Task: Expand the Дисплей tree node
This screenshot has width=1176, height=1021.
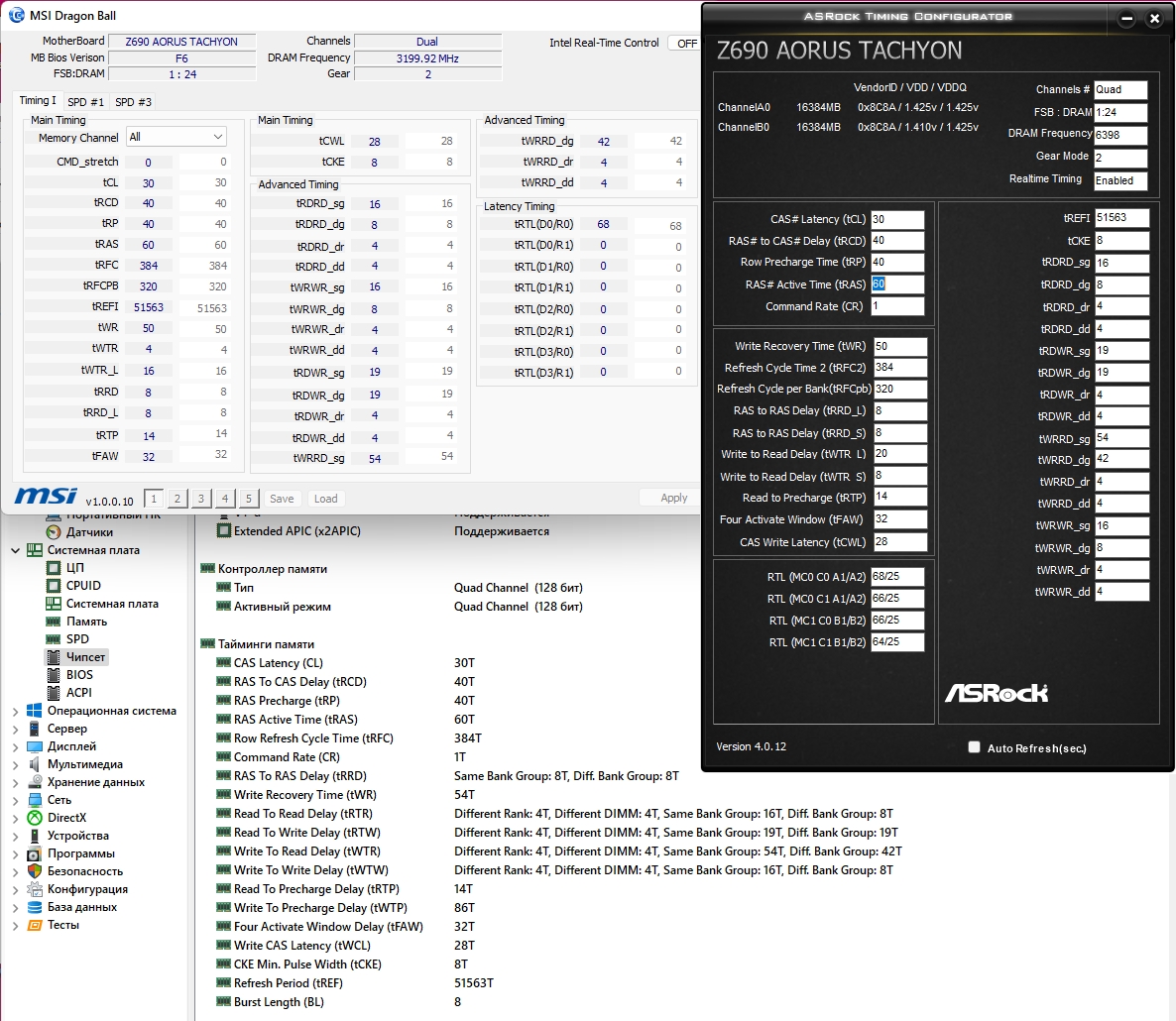Action: click(15, 746)
